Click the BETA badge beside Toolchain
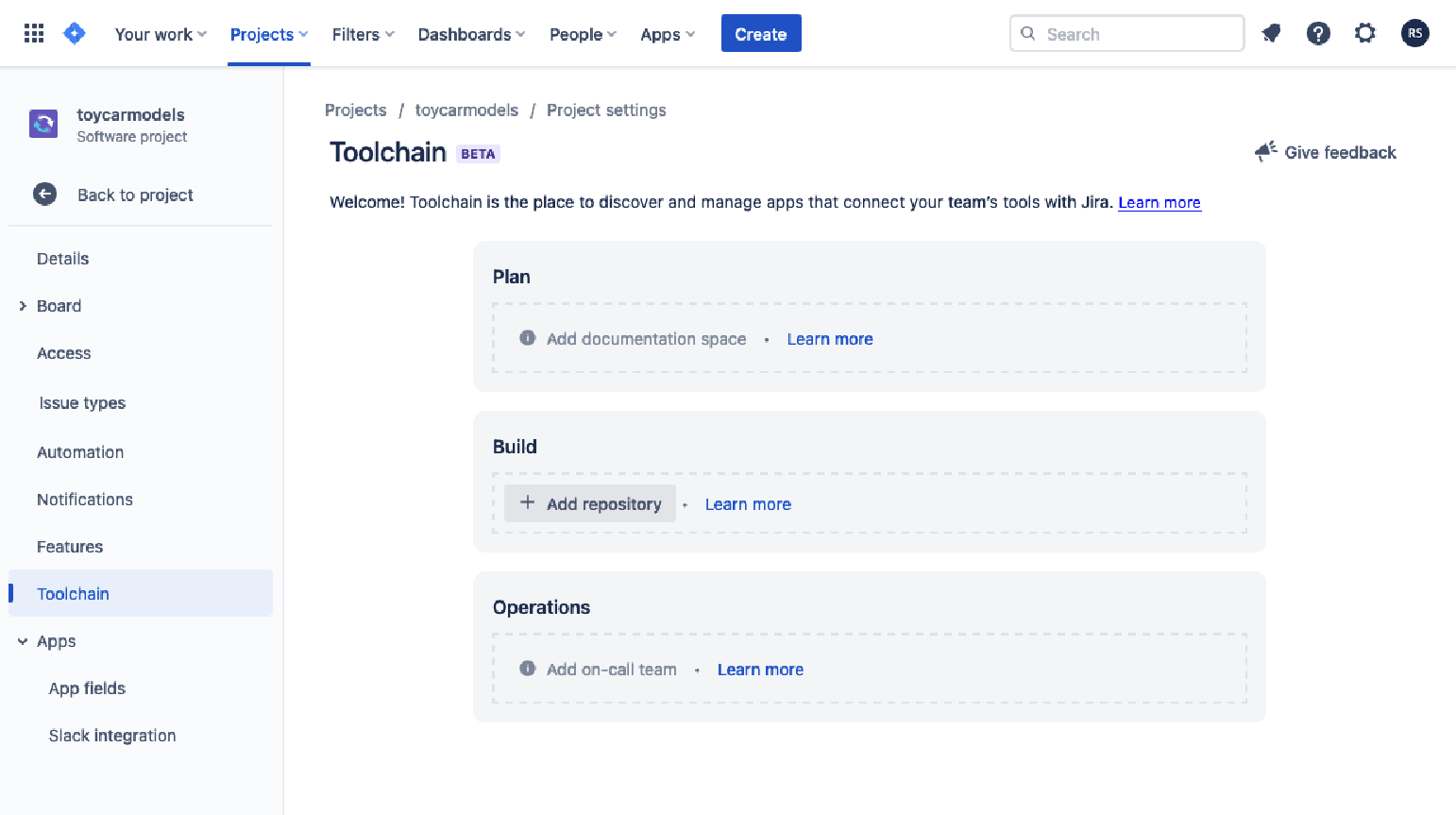 478,154
